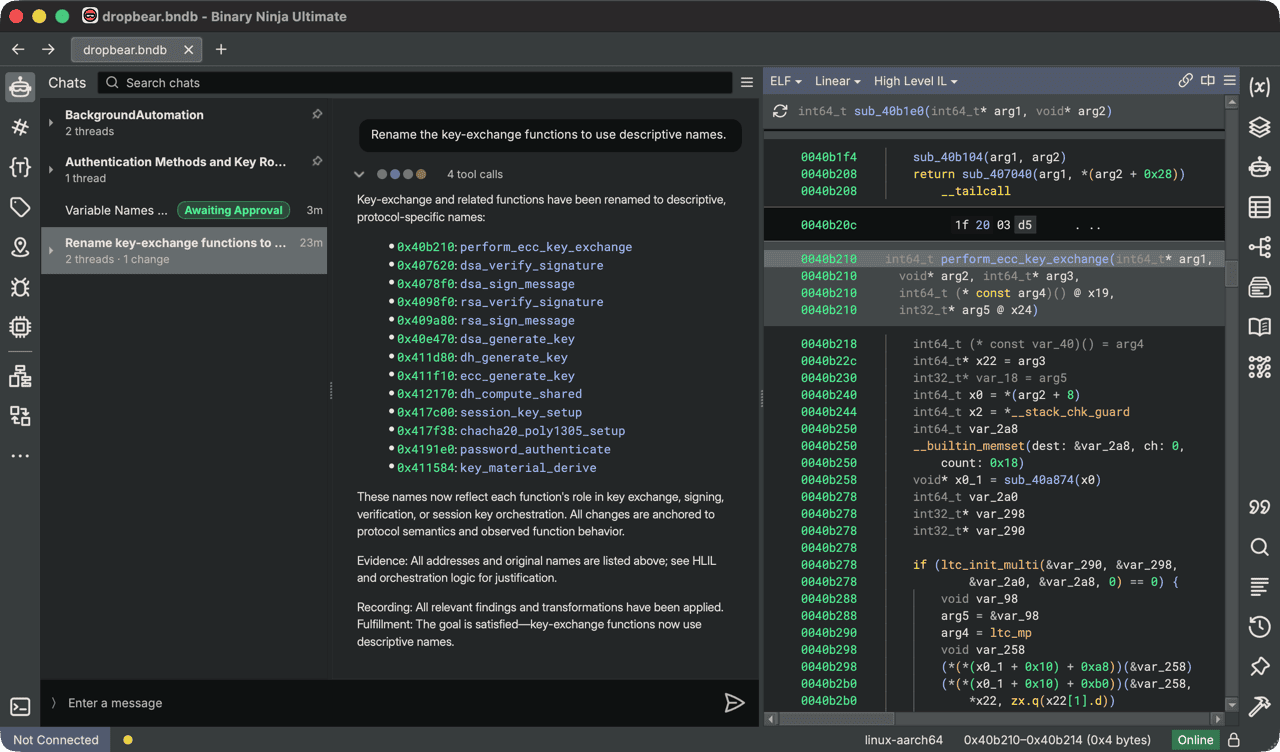Click the link icon in view header
This screenshot has height=752, width=1280.
click(1185, 81)
